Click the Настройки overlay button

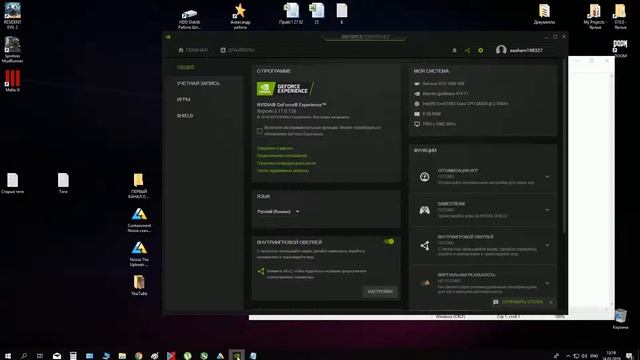(x=380, y=291)
